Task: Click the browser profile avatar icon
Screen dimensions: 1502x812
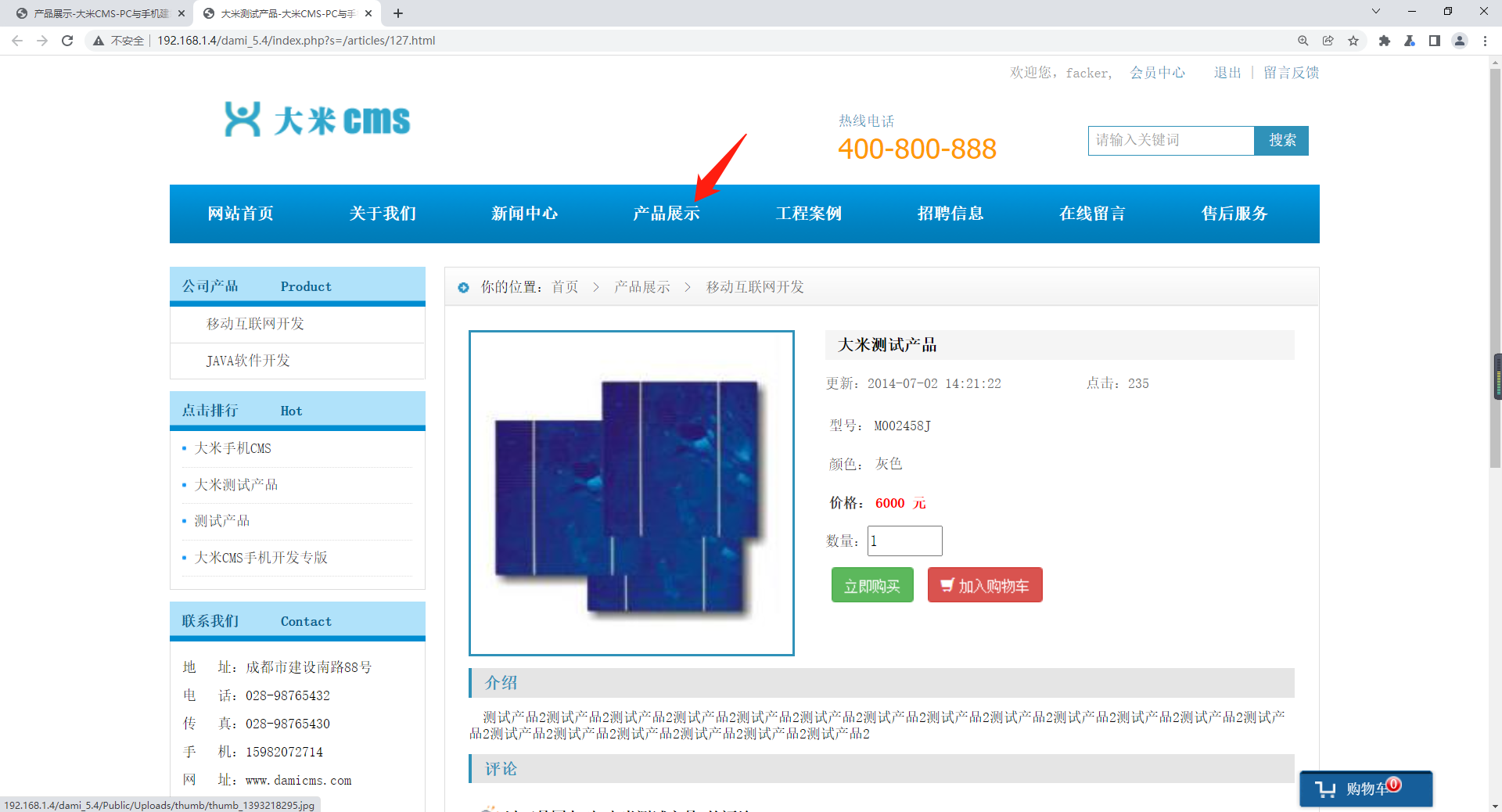Action: click(x=1460, y=41)
